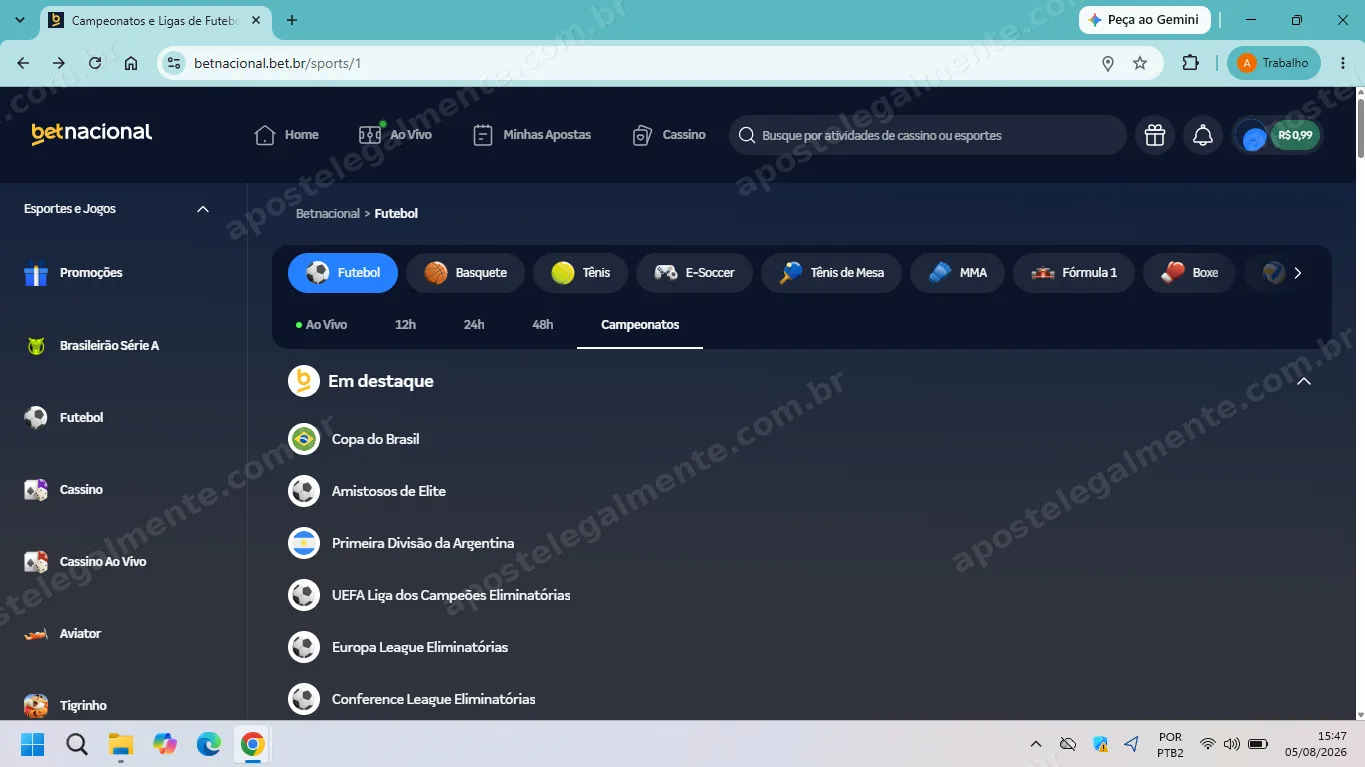Open the location permission icon in the address bar
This screenshot has width=1365, height=767.
1108,63
